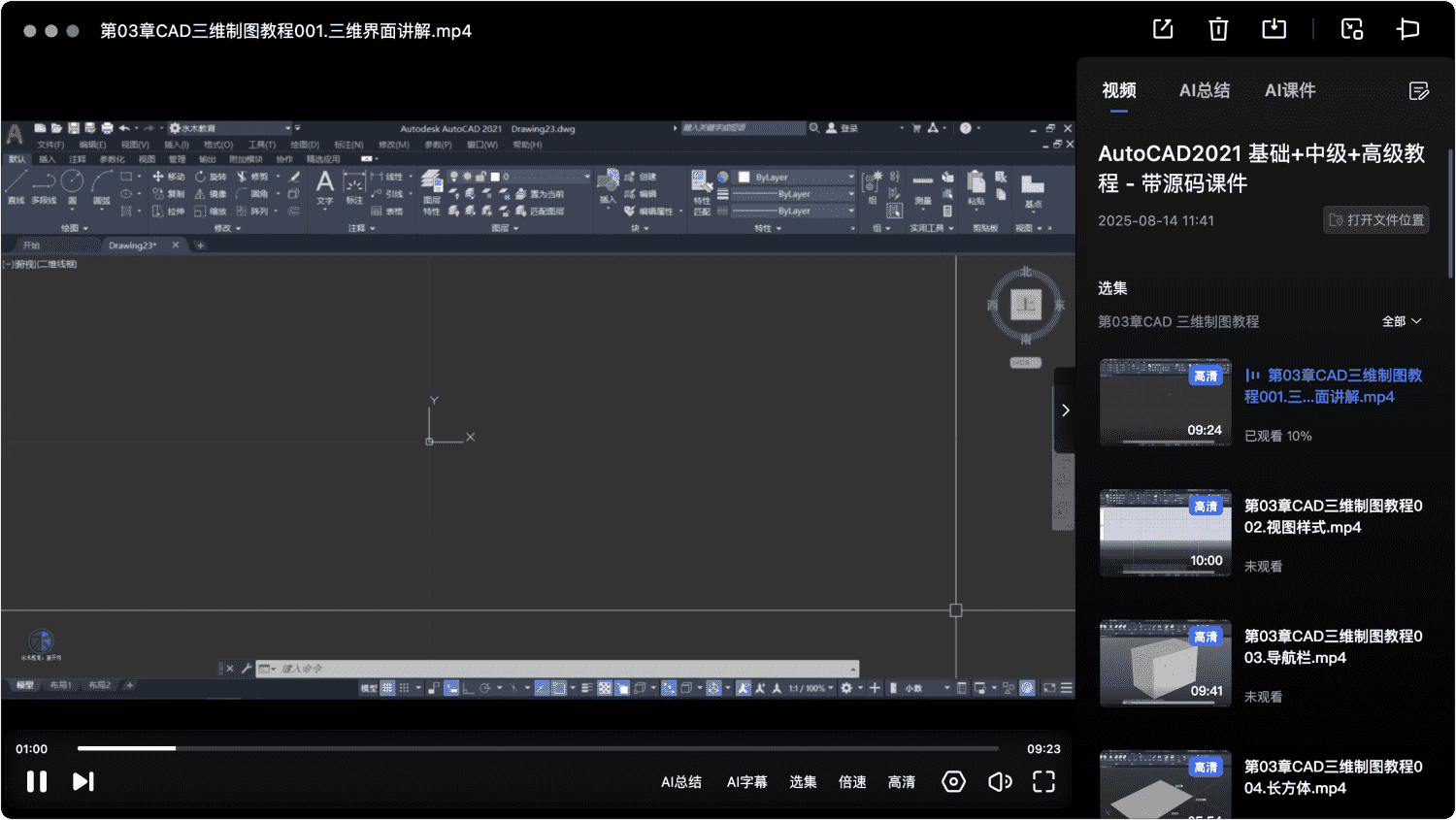Select the Polyline (多段线) tool

[44, 186]
